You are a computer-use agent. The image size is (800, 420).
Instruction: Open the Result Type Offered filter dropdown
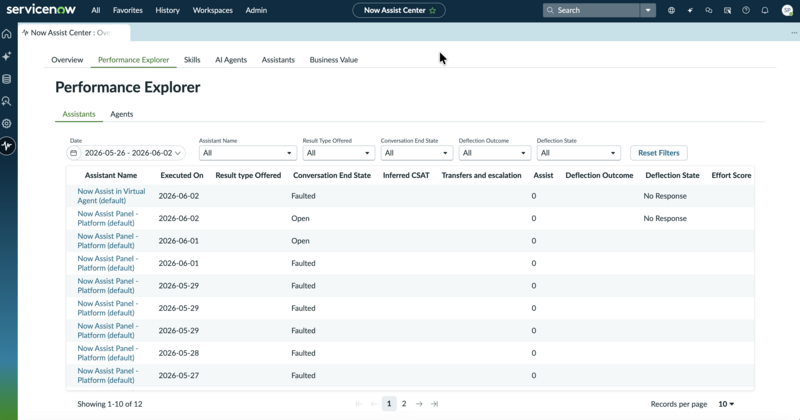[339, 153]
